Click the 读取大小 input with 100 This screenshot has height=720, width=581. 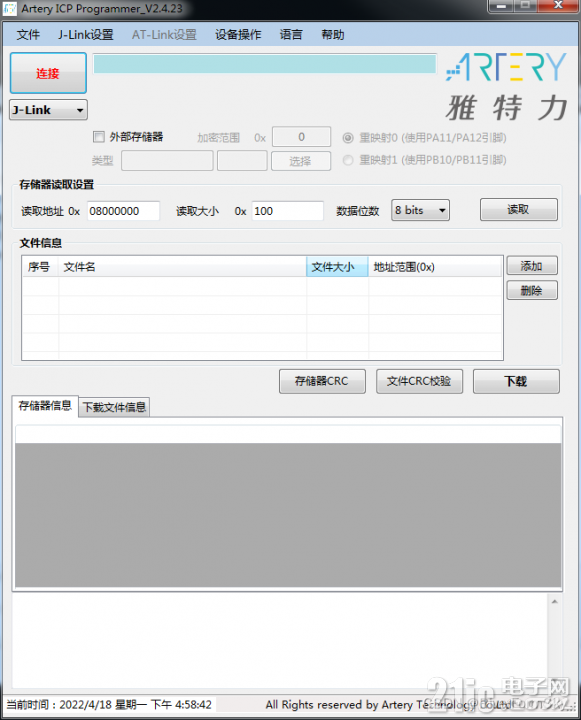[288, 211]
